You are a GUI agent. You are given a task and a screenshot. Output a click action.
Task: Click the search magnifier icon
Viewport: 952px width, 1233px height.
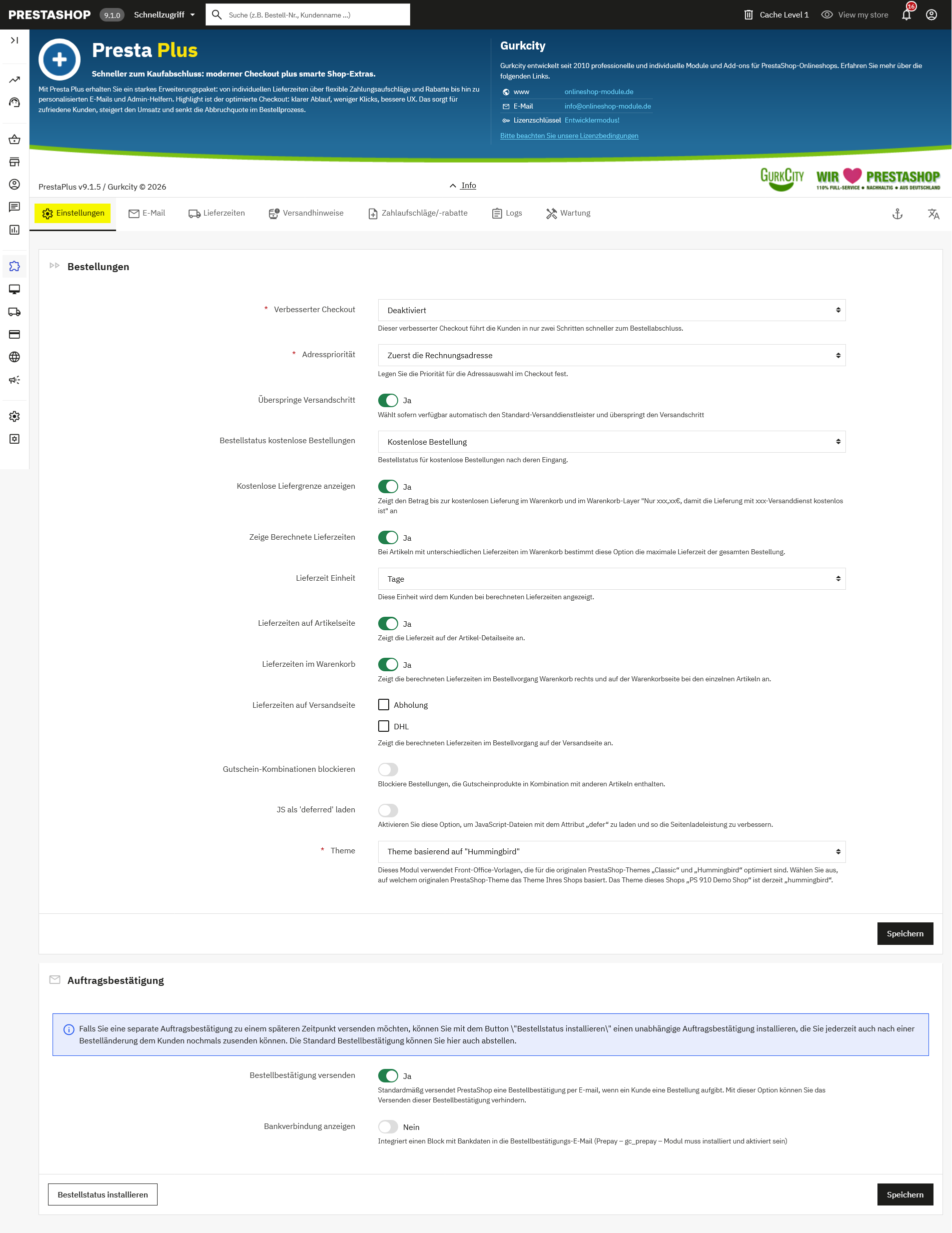[217, 15]
